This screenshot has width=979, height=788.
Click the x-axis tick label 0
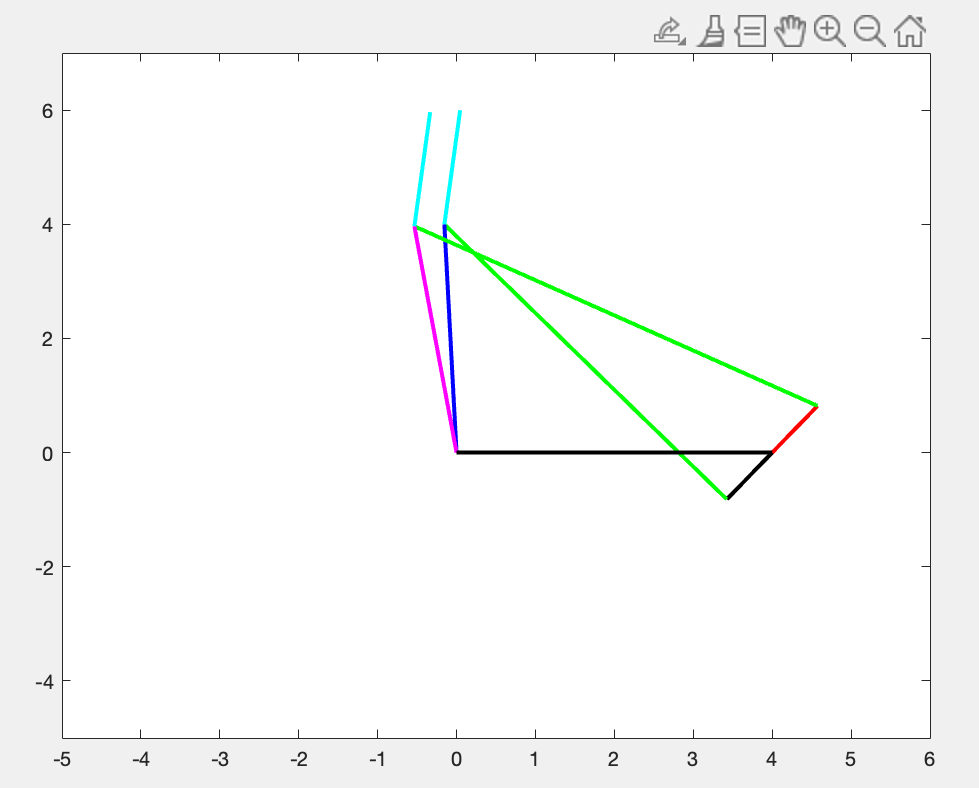click(456, 758)
